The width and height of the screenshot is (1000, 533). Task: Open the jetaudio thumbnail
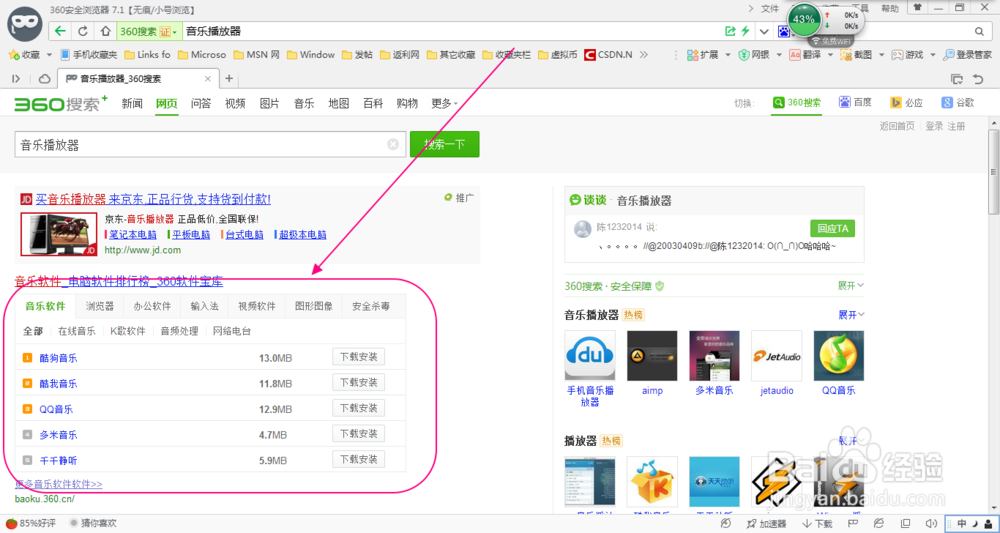pyautogui.click(x=776, y=356)
